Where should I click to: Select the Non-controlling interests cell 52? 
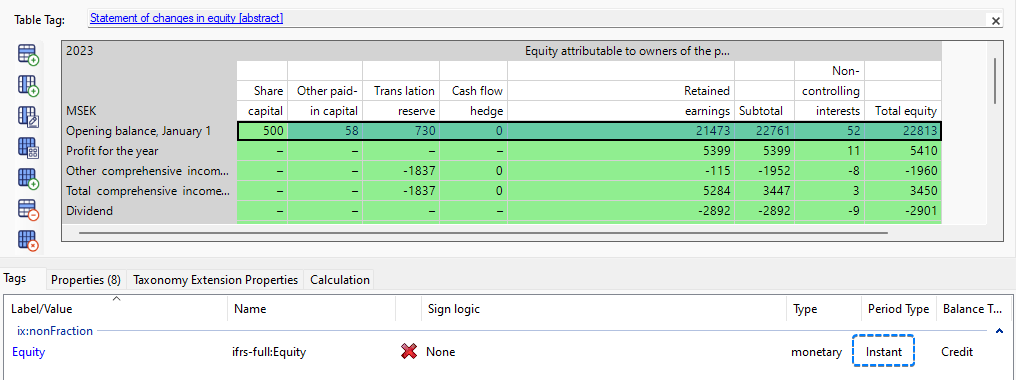pyautogui.click(x=829, y=131)
